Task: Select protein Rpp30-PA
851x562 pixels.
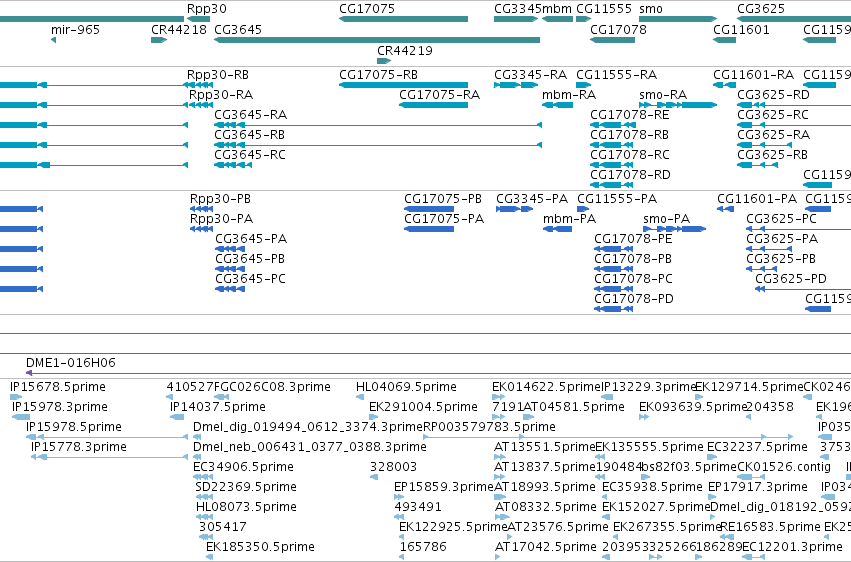Action: [221, 219]
